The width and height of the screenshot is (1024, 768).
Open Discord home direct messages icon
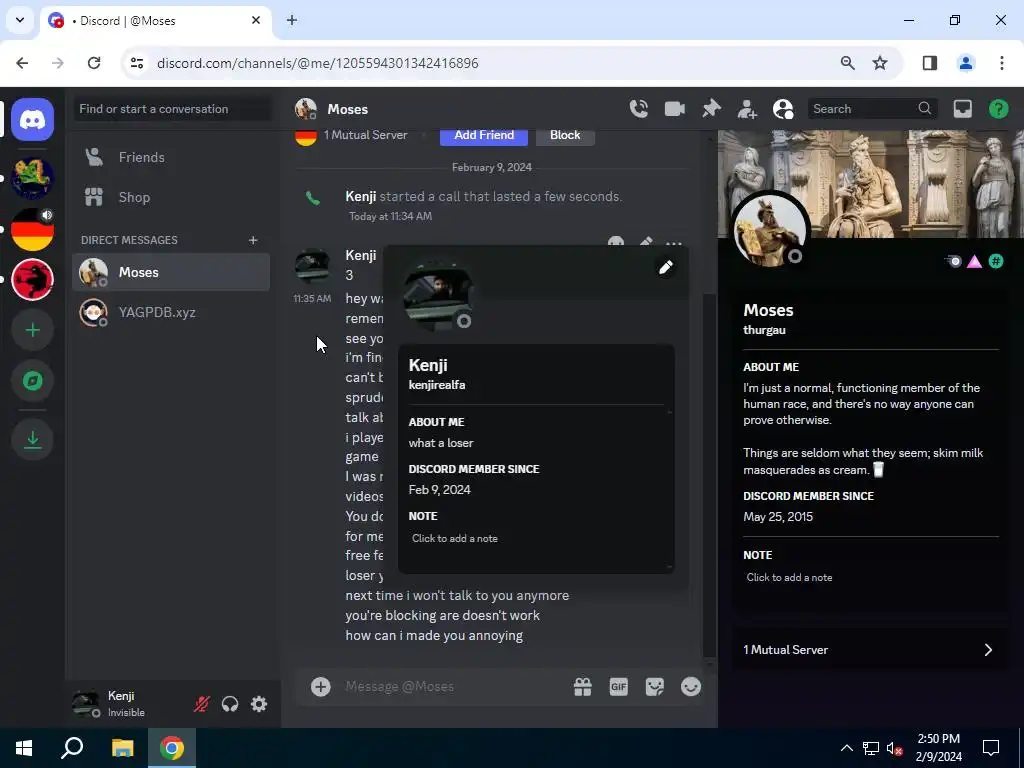tap(32, 120)
